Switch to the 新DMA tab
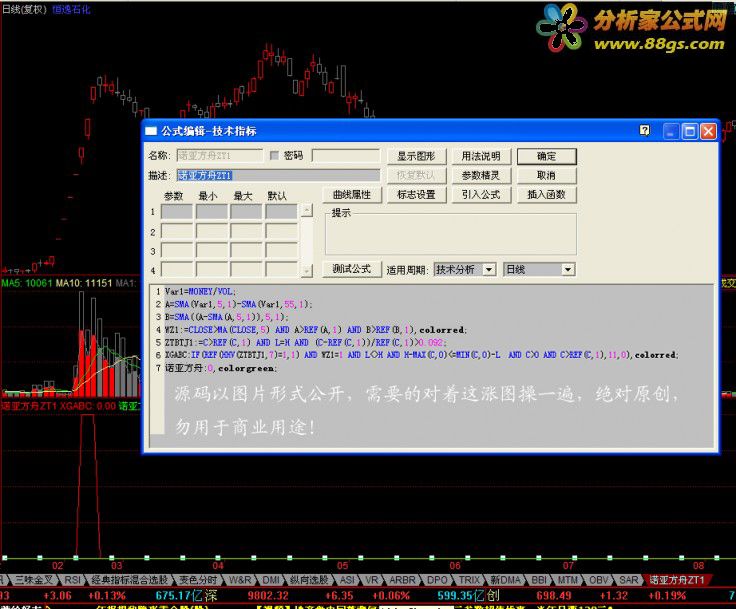This screenshot has width=736, height=609. pos(506,580)
